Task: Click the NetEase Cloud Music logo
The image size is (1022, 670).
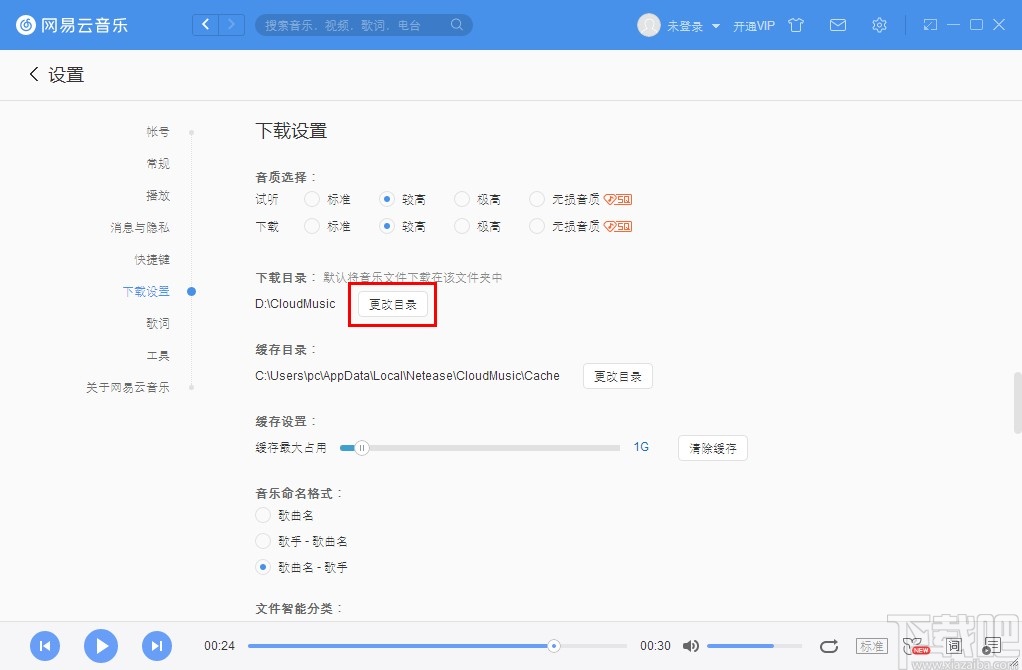Action: 72,25
